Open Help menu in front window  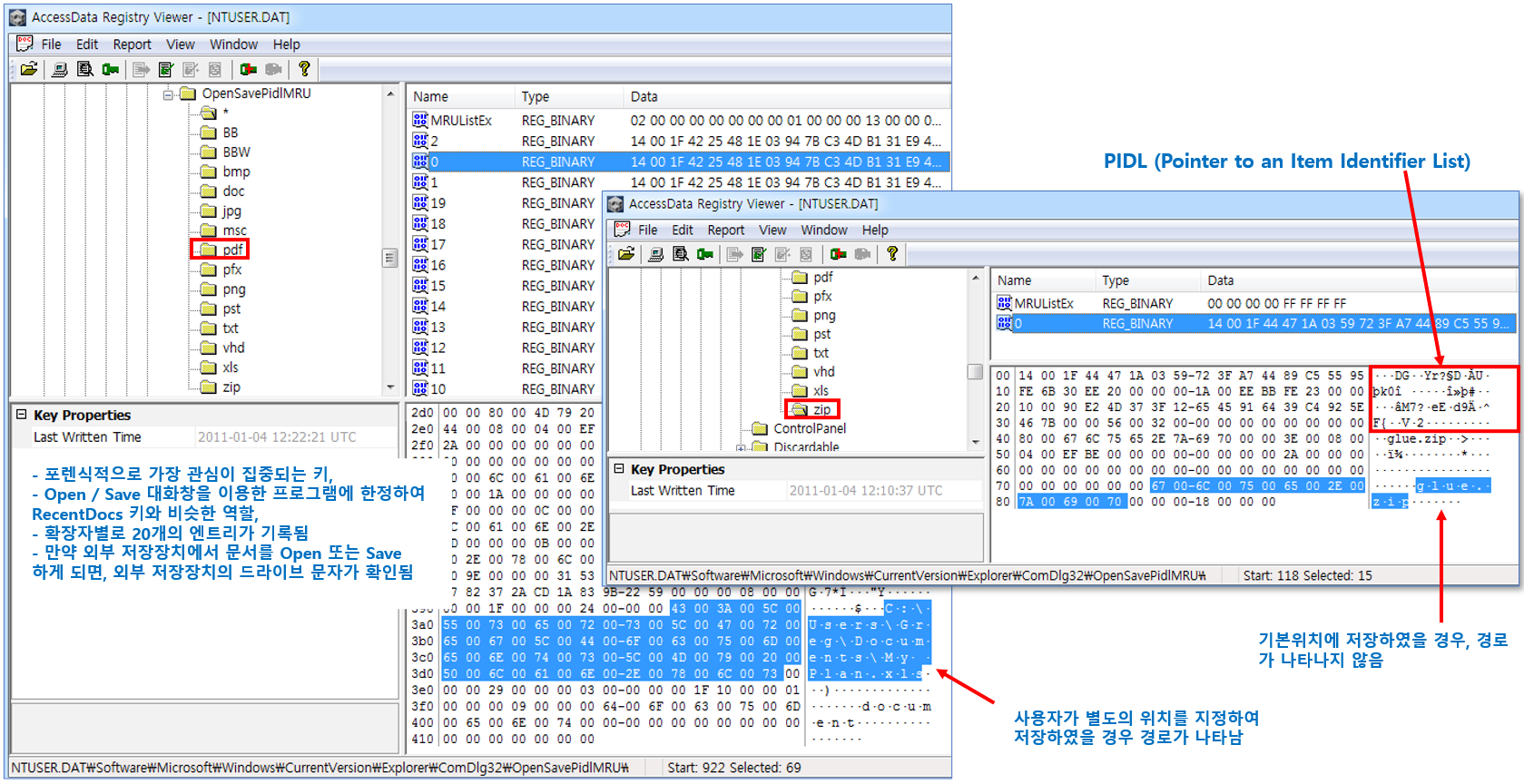(x=875, y=230)
